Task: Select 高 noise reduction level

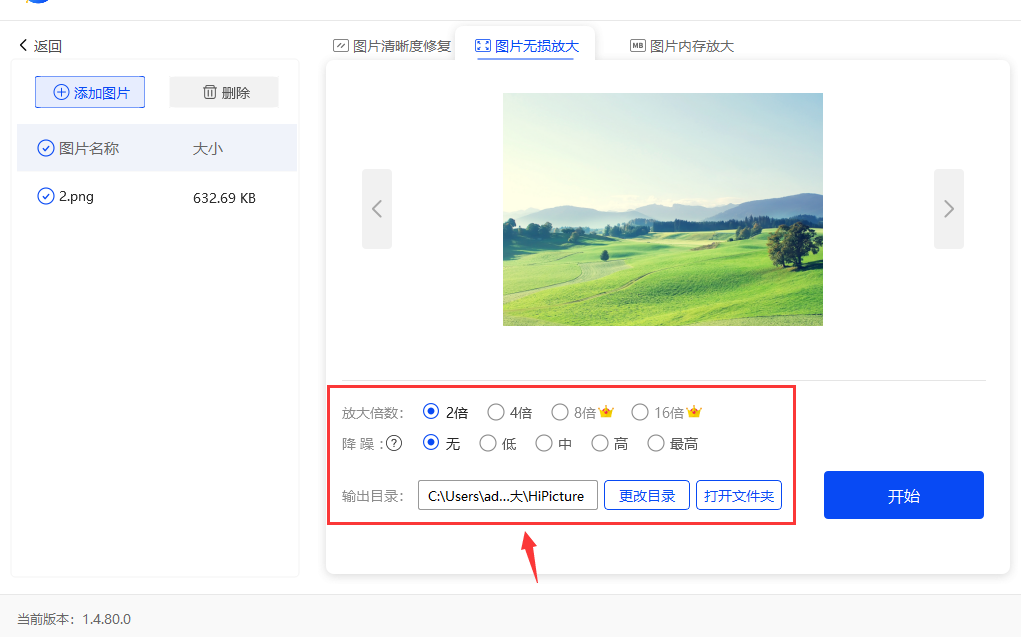Action: click(598, 443)
